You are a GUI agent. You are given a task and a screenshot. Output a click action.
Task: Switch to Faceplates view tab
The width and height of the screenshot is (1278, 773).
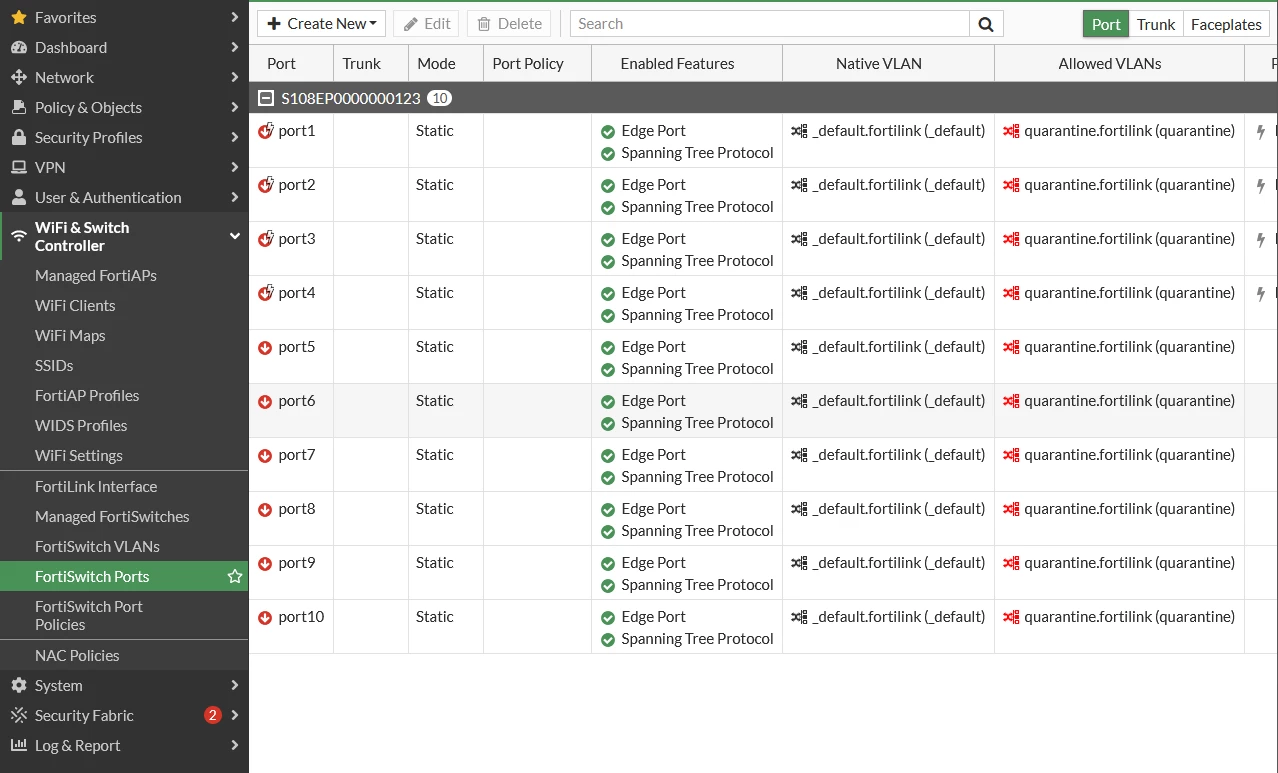tap(1226, 24)
